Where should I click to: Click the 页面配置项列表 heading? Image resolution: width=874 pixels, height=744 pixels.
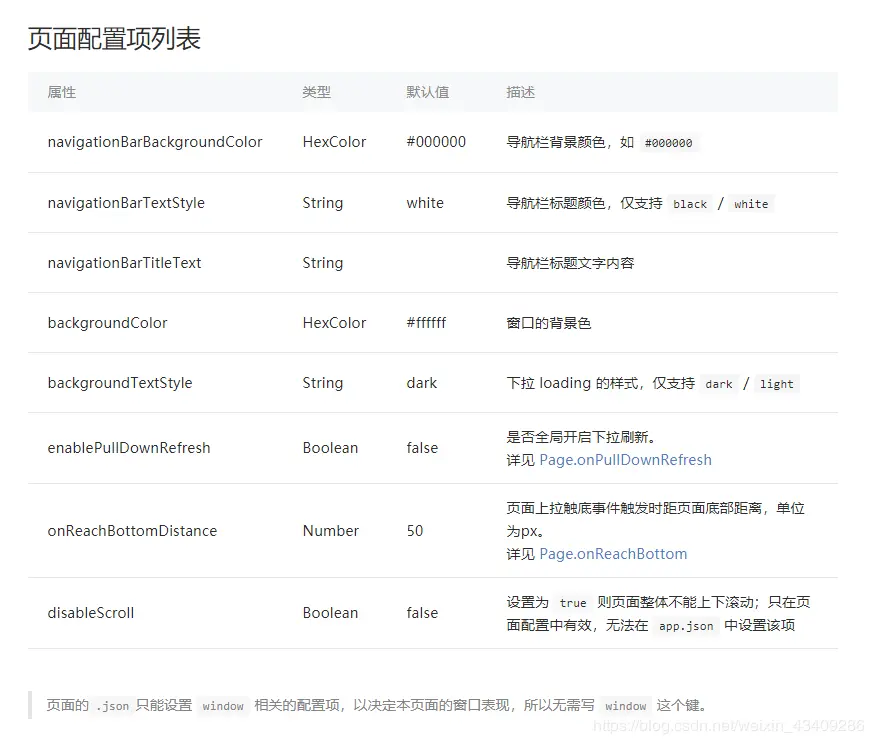pyautogui.click(x=113, y=38)
